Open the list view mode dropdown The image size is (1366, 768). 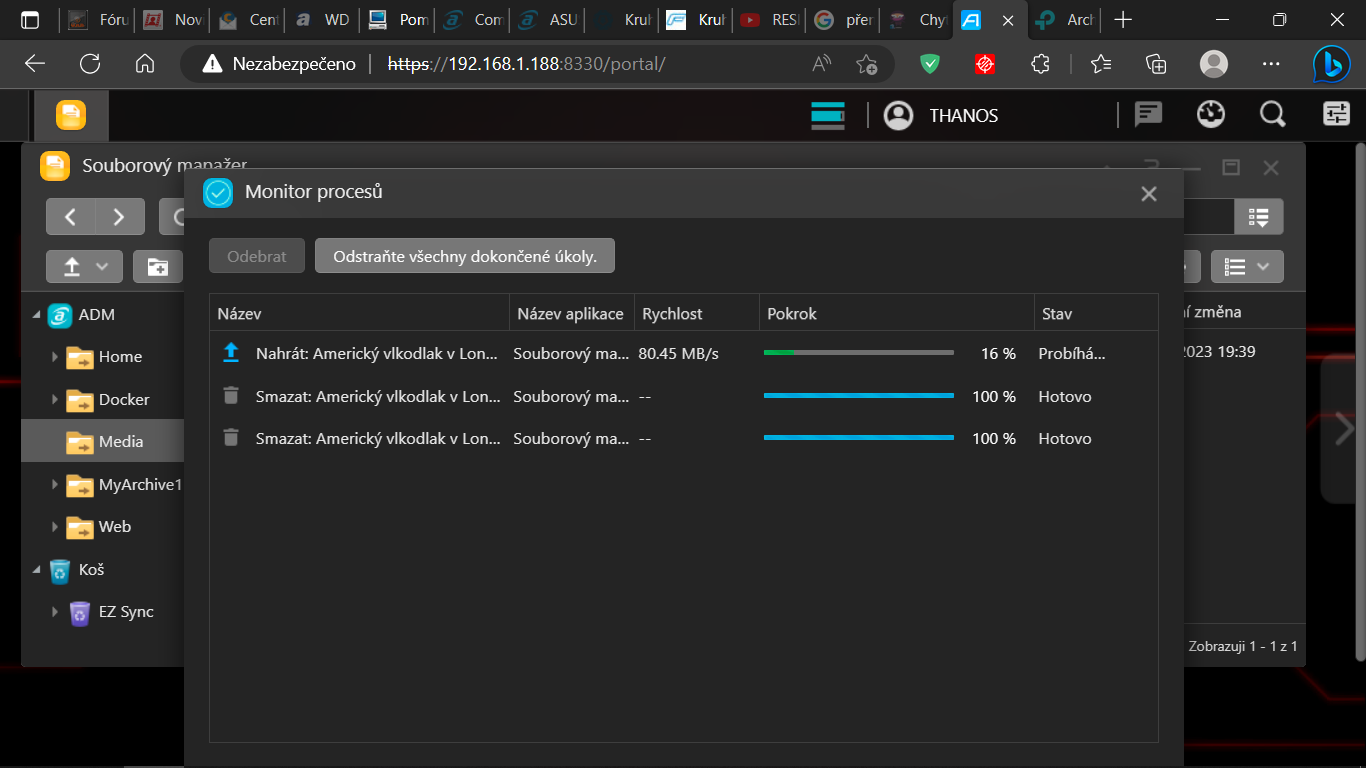click(1247, 267)
